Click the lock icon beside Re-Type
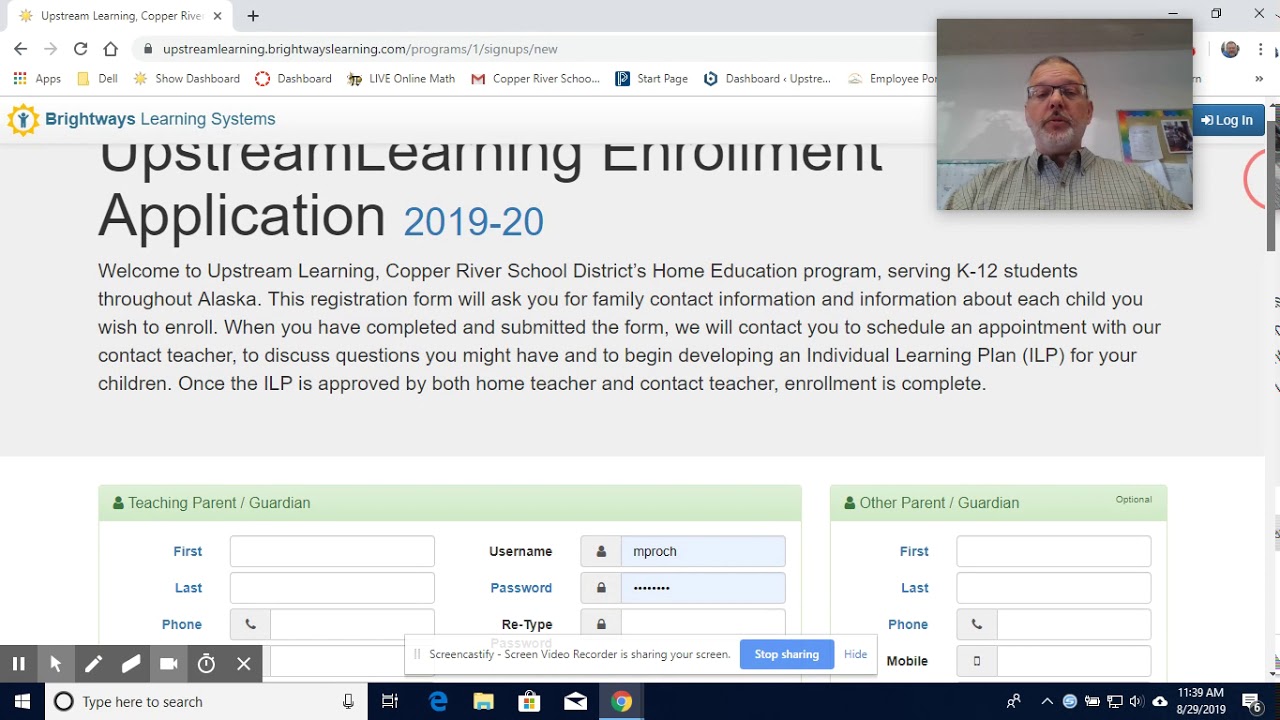Viewport: 1280px width, 720px height. 601,624
